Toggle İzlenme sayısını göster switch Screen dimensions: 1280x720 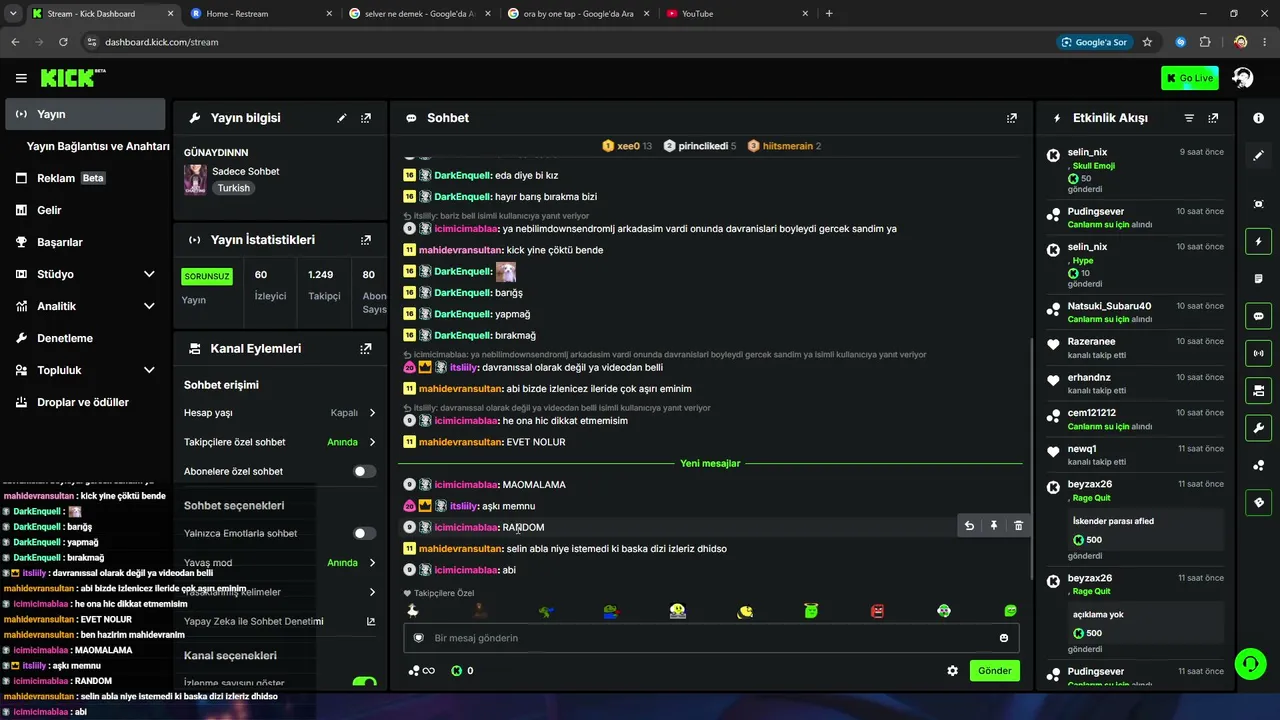pyautogui.click(x=365, y=683)
